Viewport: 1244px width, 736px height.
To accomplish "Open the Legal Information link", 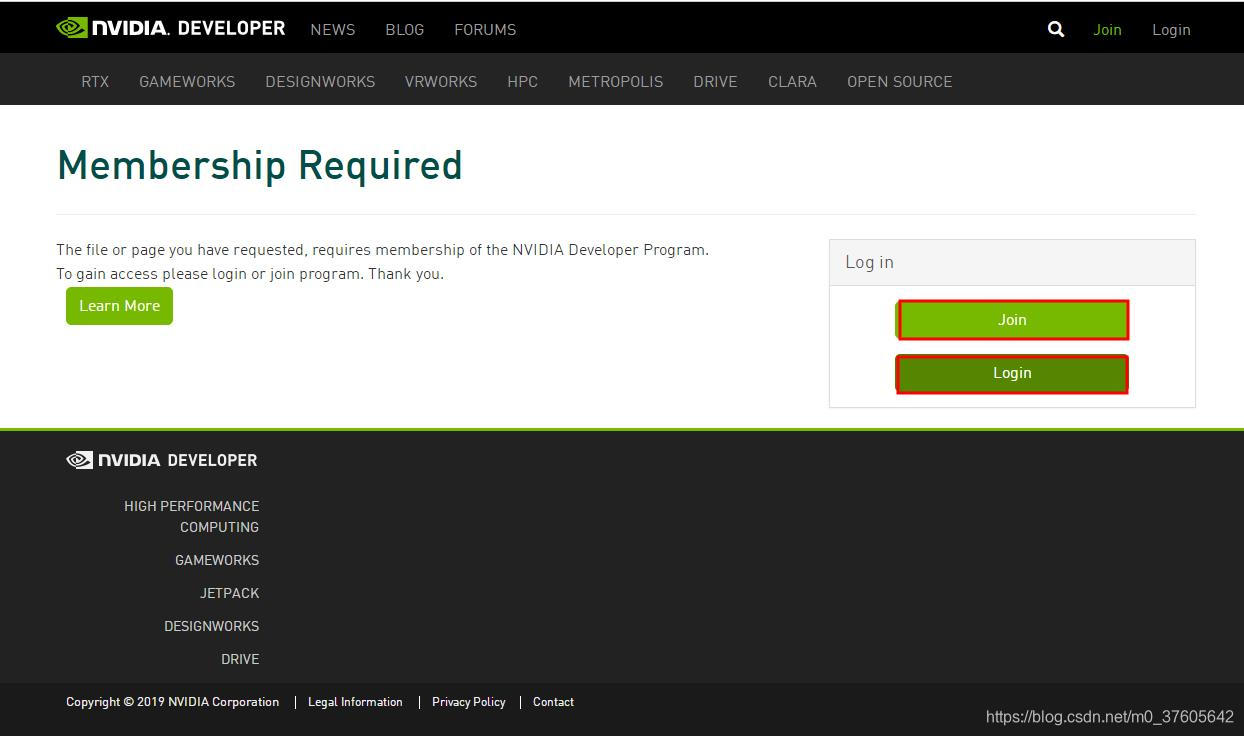I will [355, 702].
